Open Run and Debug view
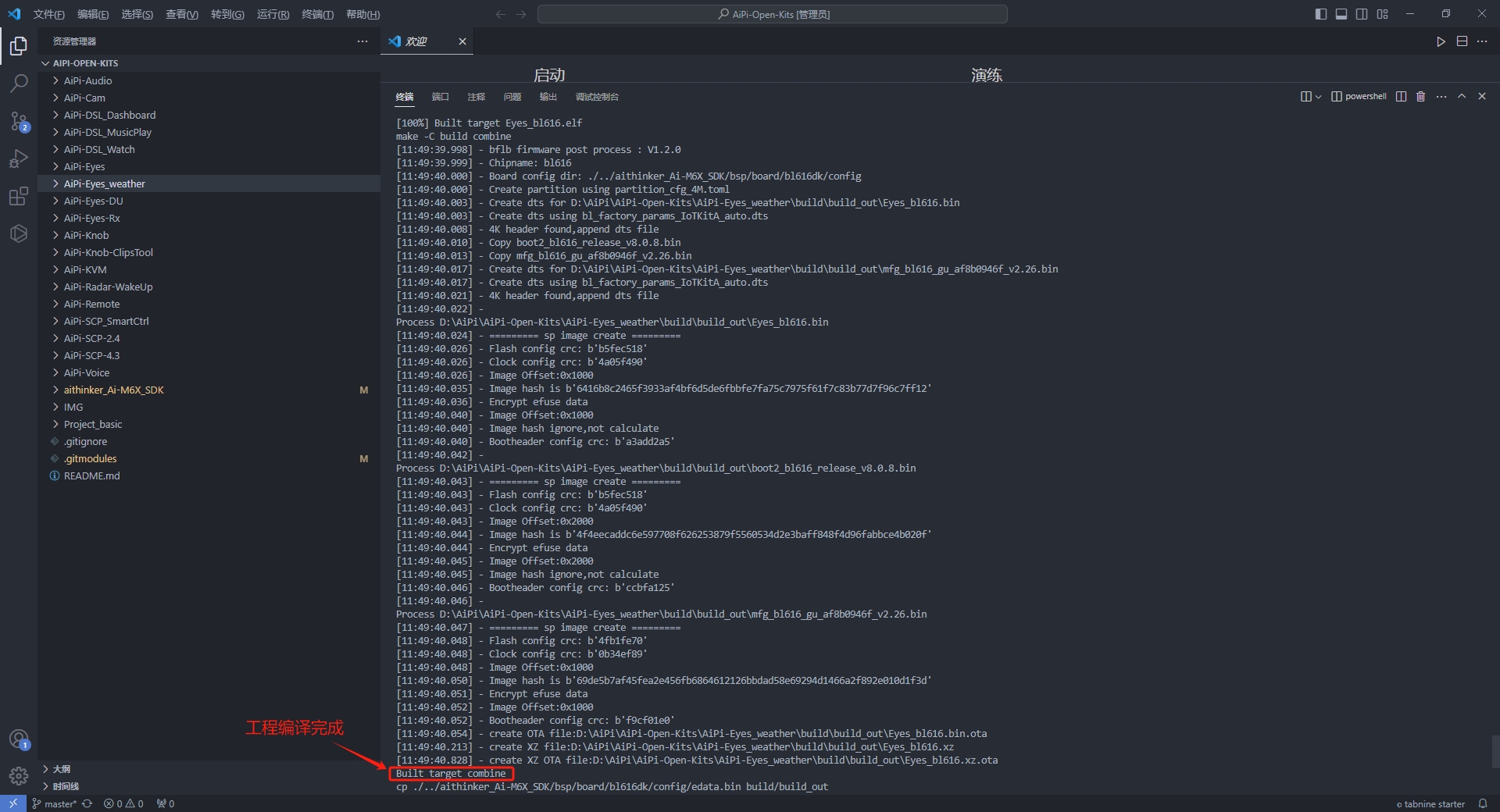This screenshot has width=1500, height=812. [19, 158]
